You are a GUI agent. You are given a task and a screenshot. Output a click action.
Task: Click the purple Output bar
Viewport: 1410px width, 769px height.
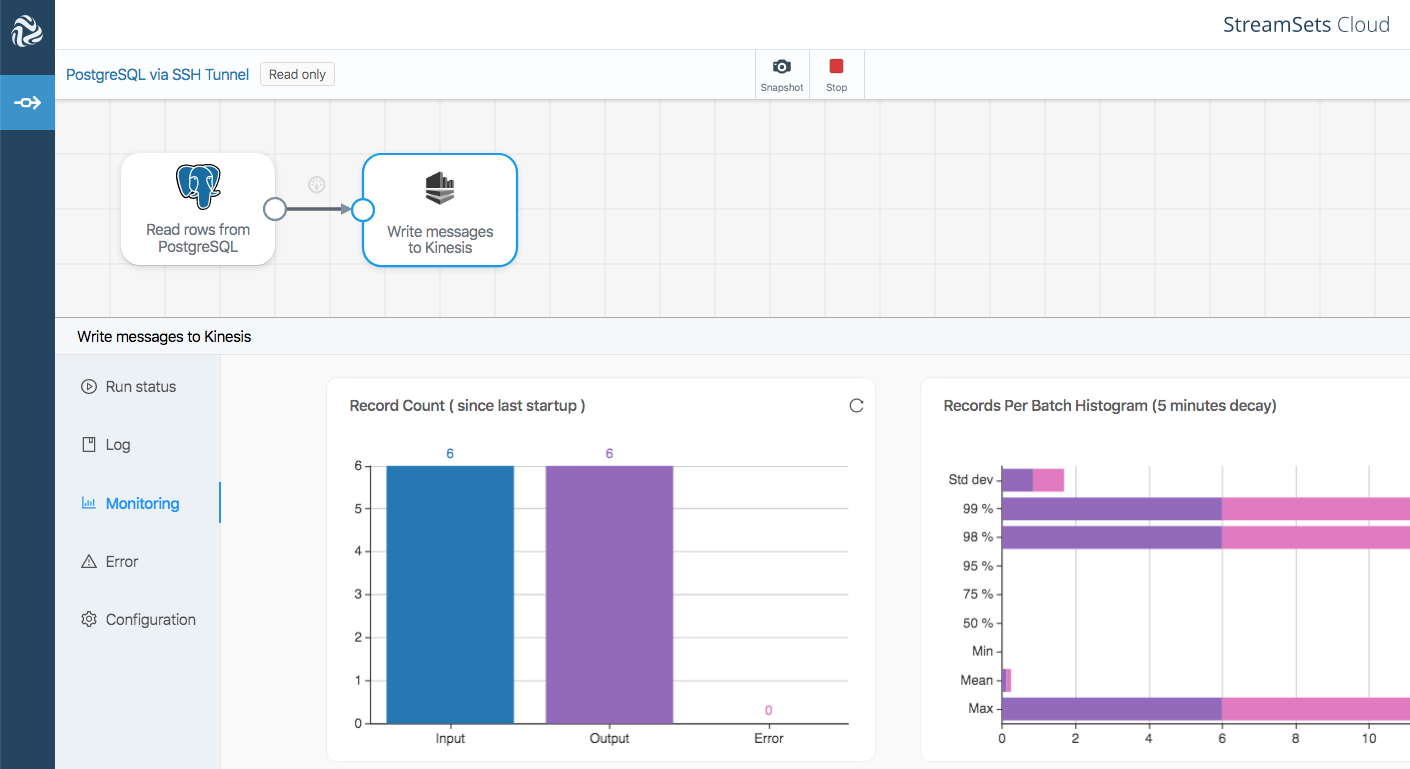pos(609,594)
